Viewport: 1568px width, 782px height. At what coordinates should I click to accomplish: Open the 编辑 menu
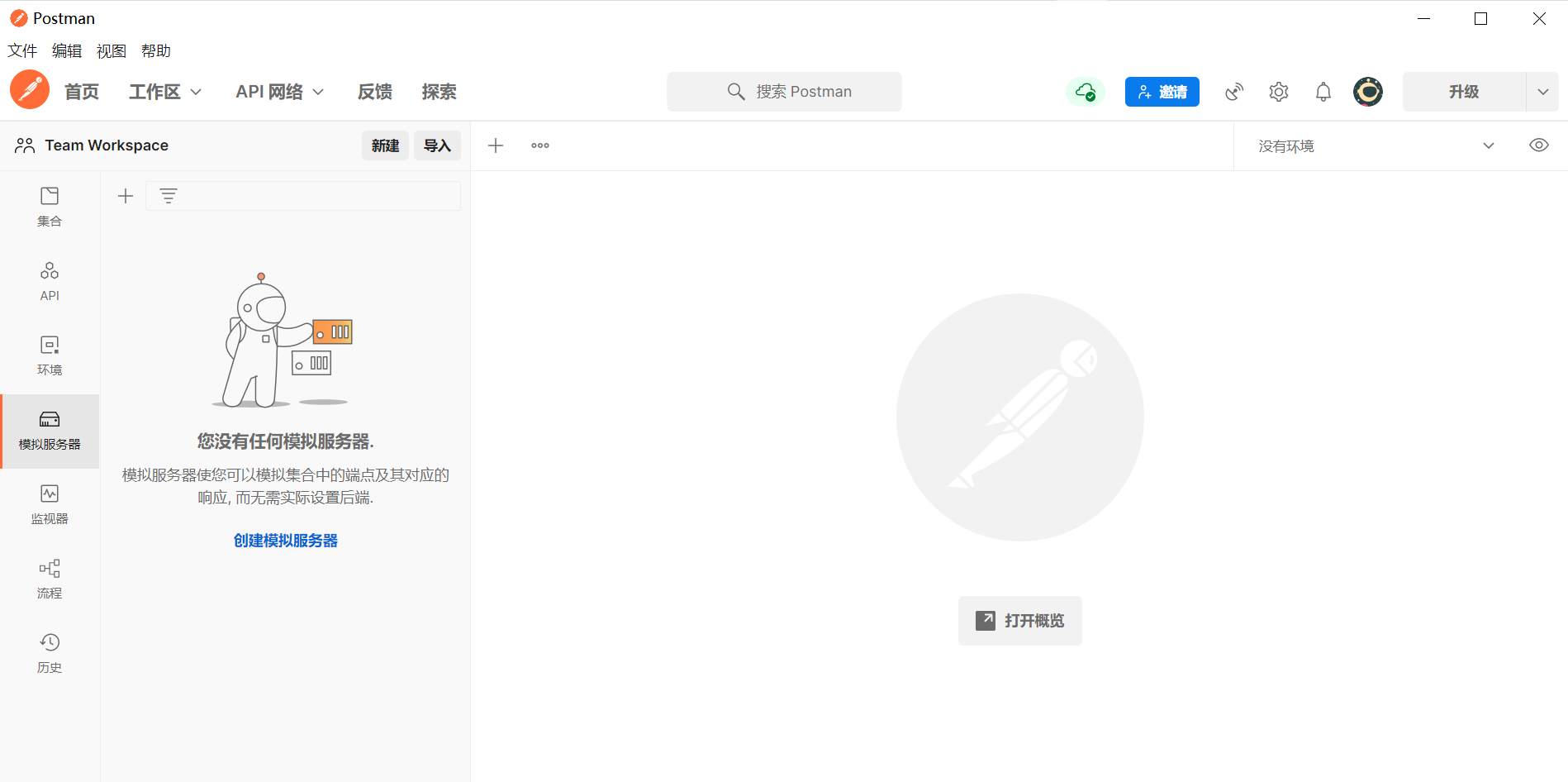[67, 51]
